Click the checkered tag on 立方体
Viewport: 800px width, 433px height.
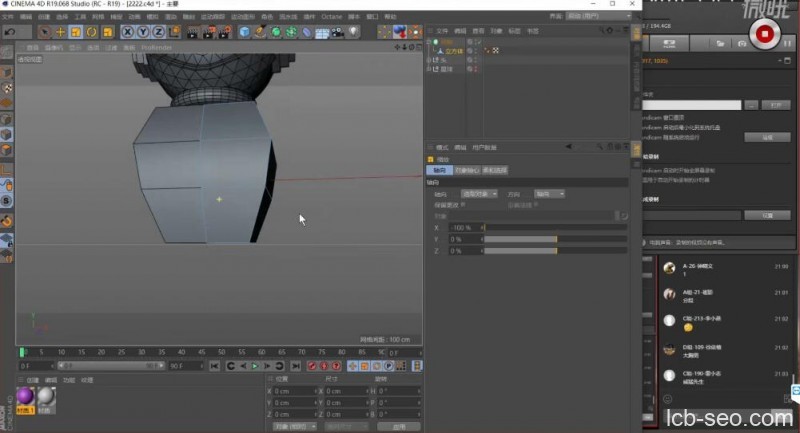pos(495,51)
